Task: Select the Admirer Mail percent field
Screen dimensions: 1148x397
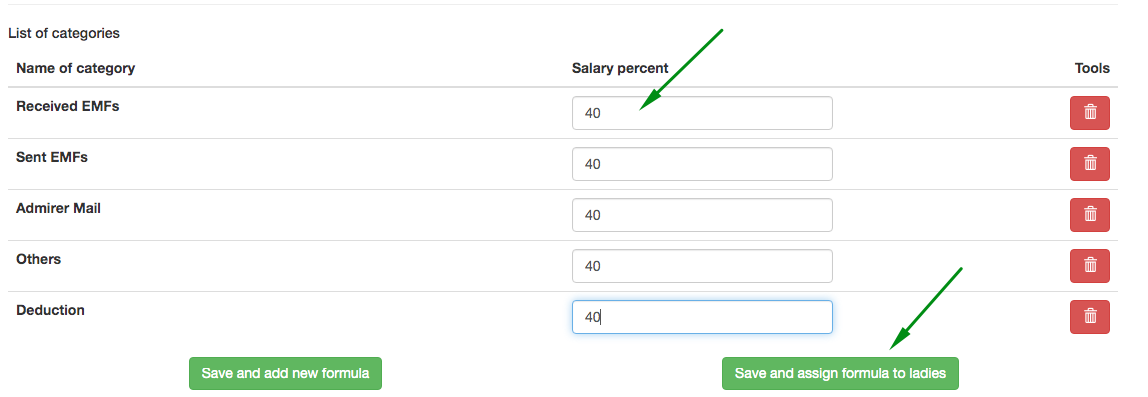Action: (x=702, y=215)
